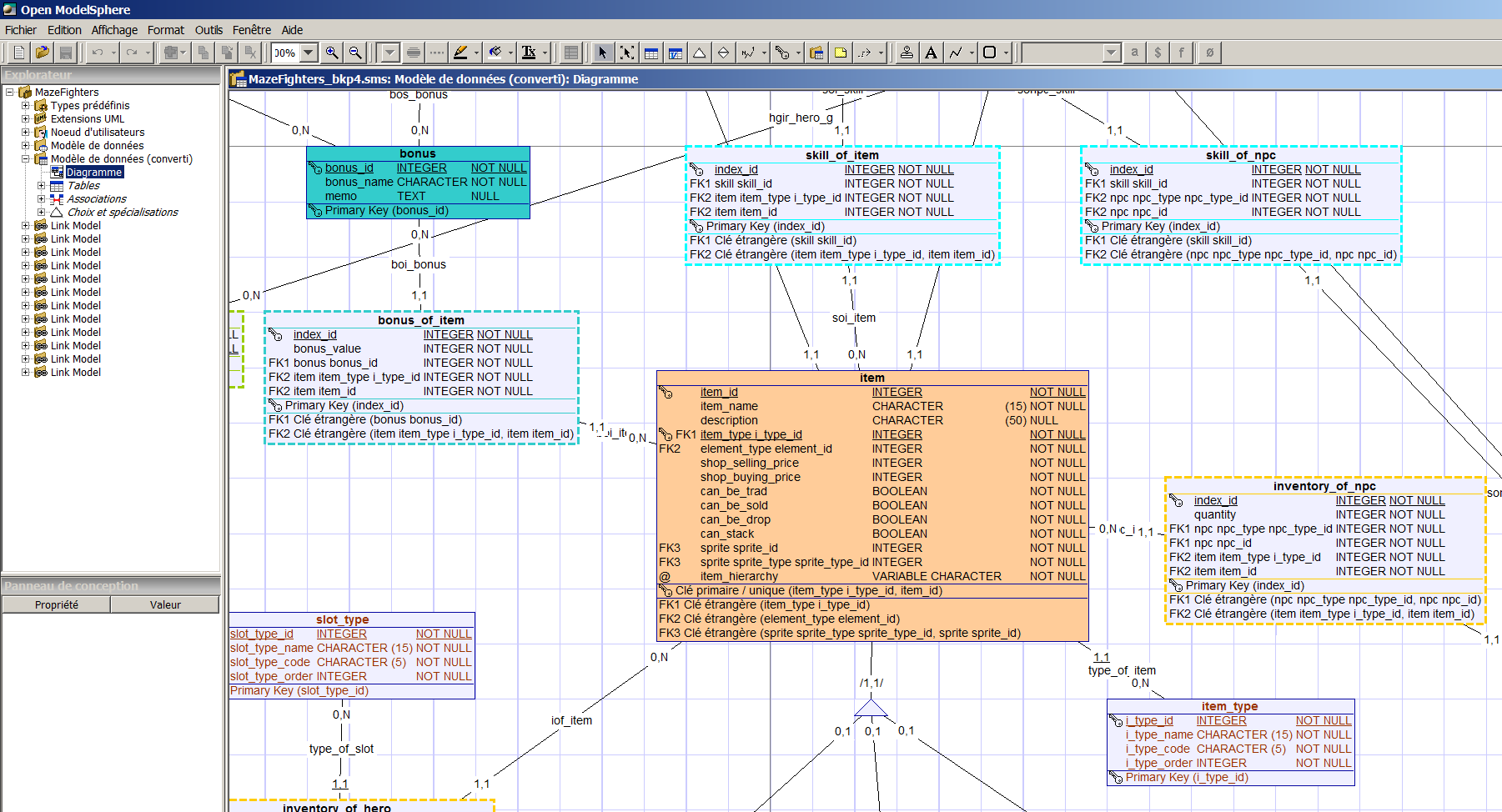The width and height of the screenshot is (1502, 812).
Task: Select the marquee zoom selection tool
Action: coord(627,53)
